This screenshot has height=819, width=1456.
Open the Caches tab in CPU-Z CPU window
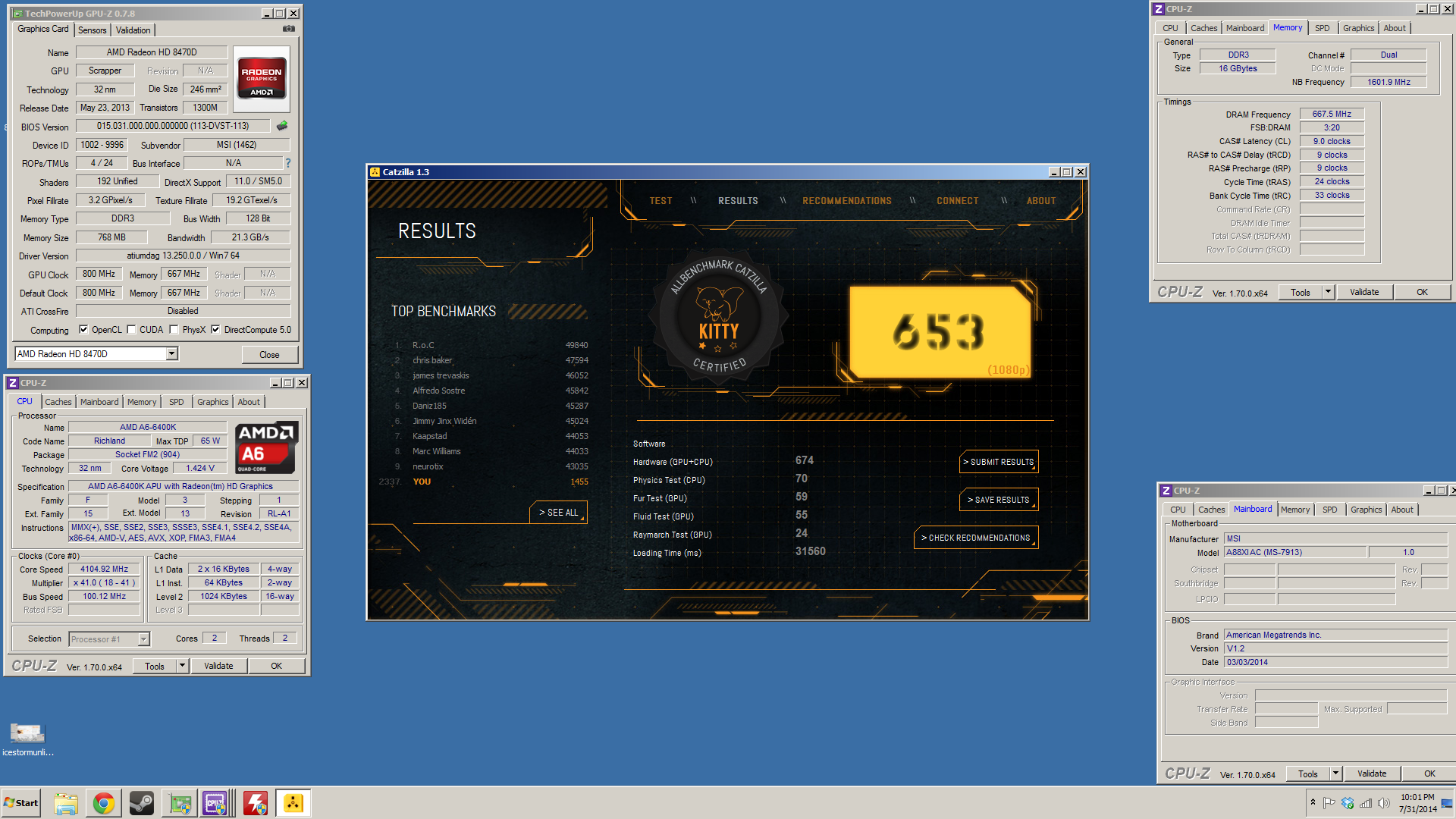point(58,402)
